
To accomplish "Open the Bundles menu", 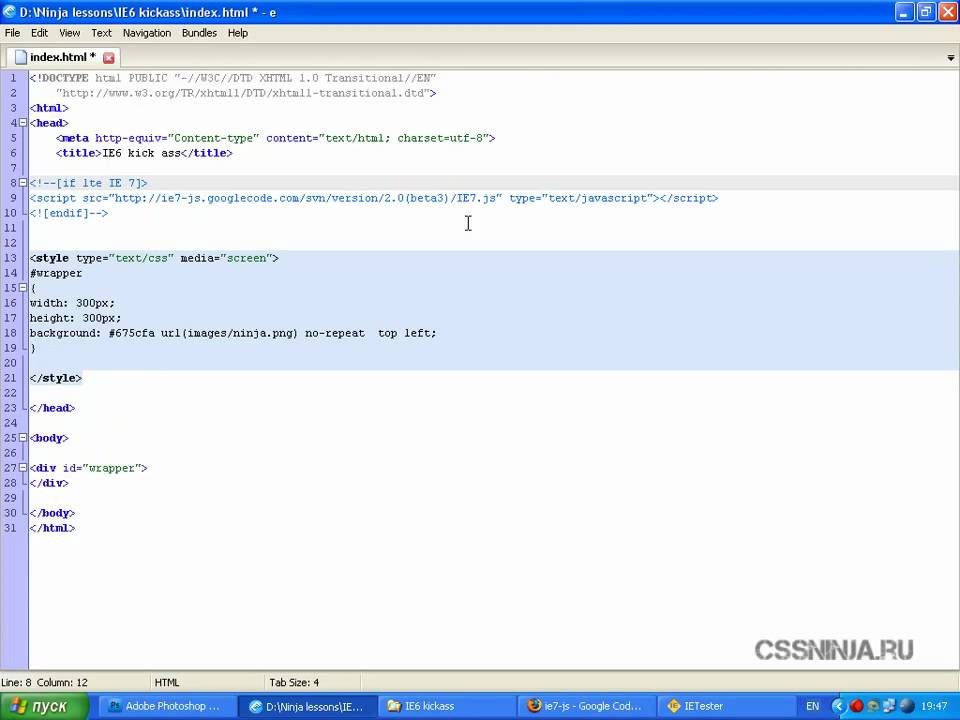I will (x=199, y=33).
